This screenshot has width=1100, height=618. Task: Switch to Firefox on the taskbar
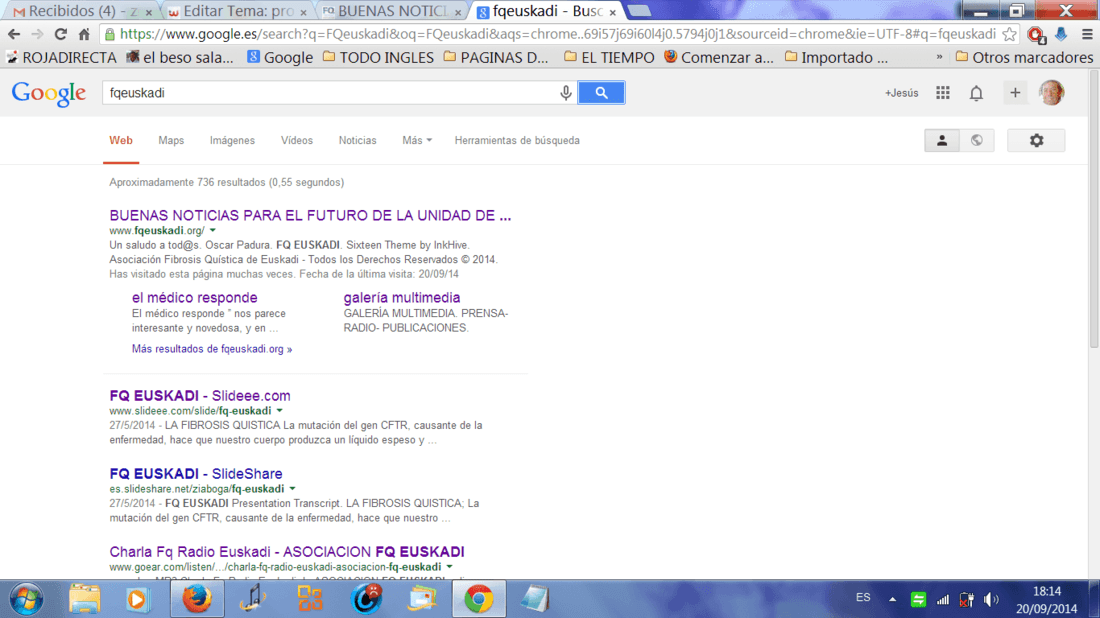[x=197, y=599]
